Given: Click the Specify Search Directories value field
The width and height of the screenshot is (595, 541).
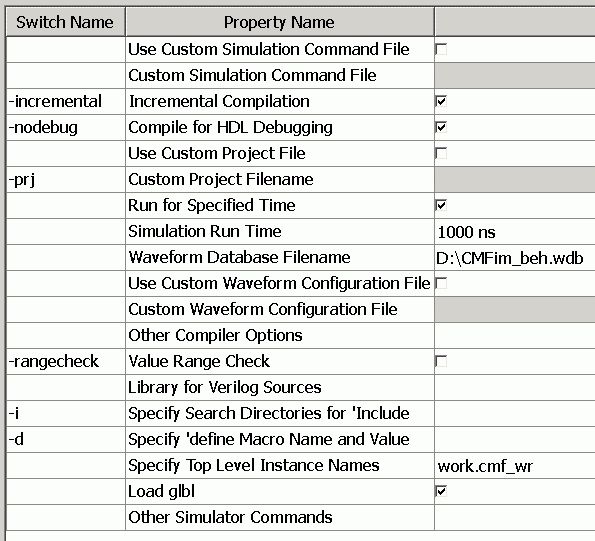Looking at the screenshot, I should click(515, 413).
